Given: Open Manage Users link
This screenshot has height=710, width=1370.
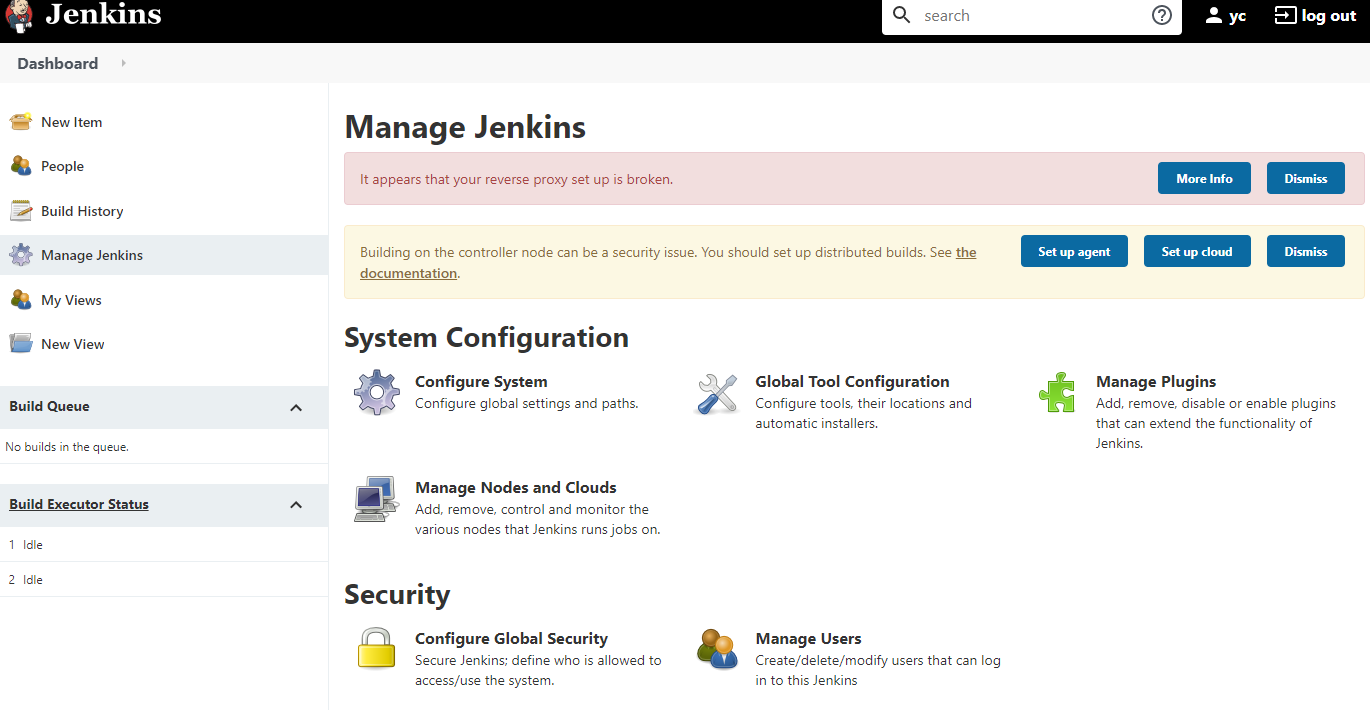Looking at the screenshot, I should (x=808, y=638).
